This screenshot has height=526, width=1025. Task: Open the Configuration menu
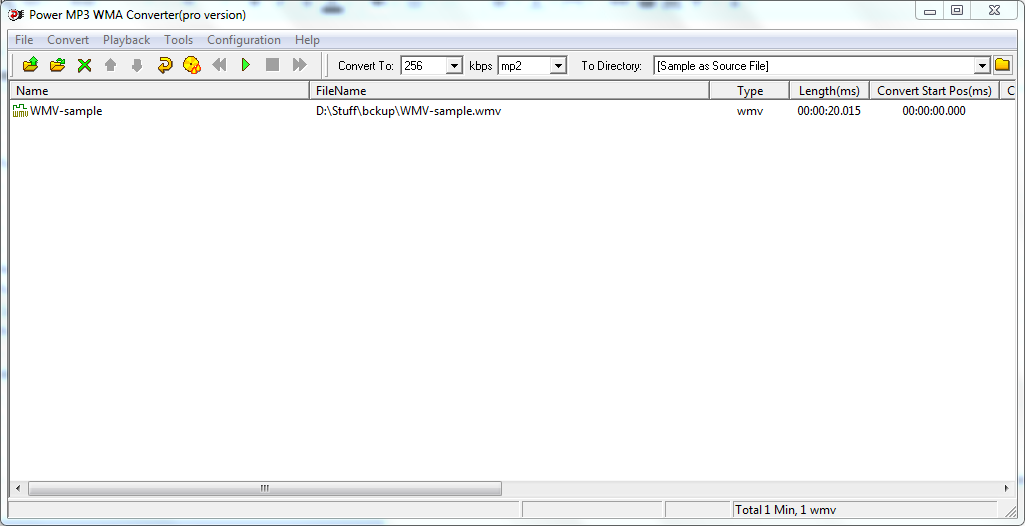point(244,40)
